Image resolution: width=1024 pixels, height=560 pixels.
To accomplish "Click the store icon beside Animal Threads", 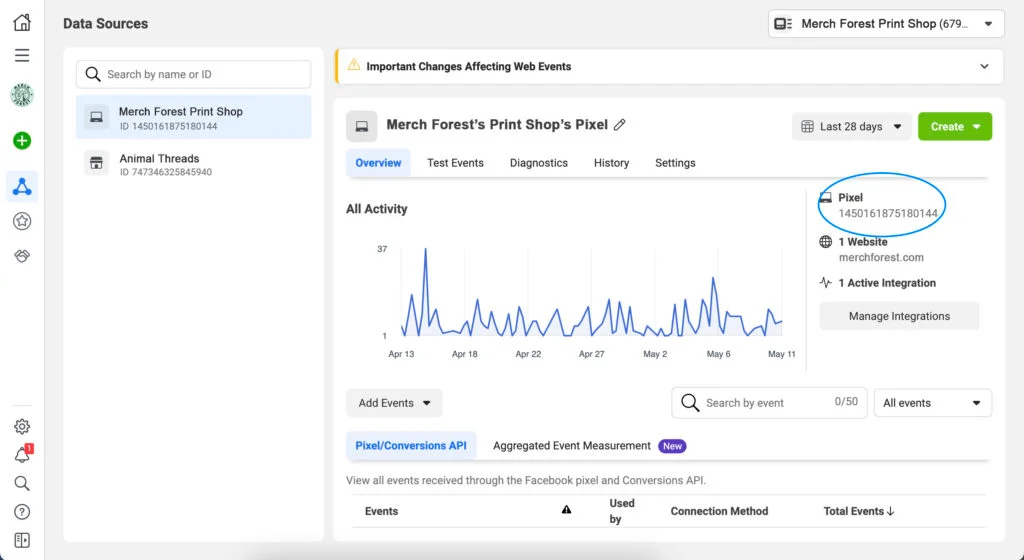I will (x=96, y=163).
